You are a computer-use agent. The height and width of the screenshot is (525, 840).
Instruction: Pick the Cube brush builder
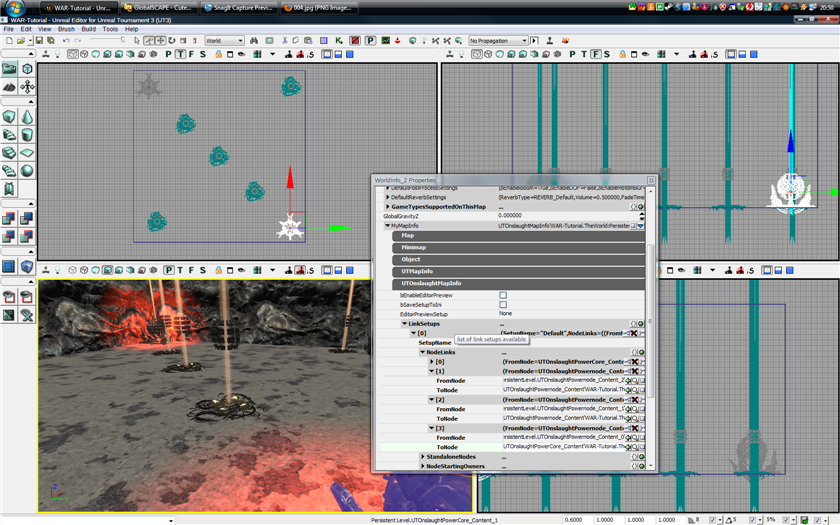pyautogui.click(x=9, y=117)
